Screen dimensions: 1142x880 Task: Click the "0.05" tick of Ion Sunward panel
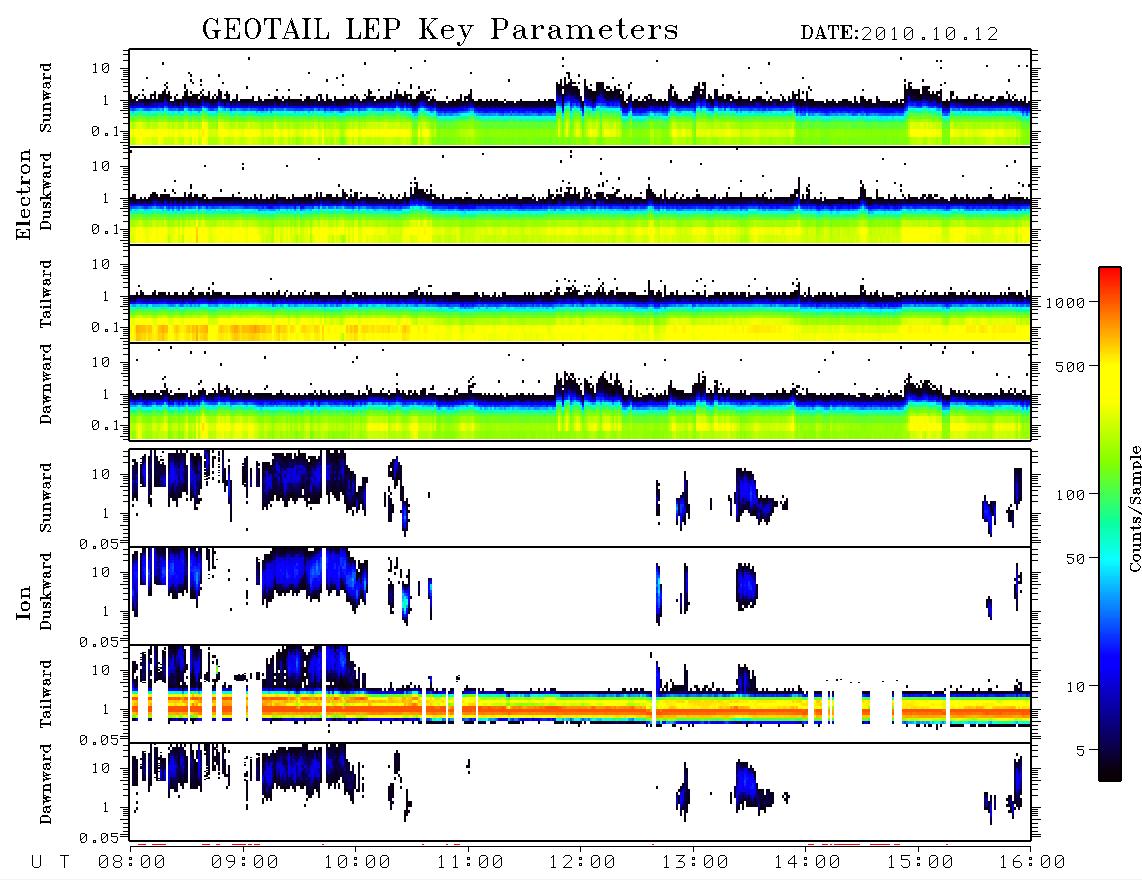[x=98, y=544]
